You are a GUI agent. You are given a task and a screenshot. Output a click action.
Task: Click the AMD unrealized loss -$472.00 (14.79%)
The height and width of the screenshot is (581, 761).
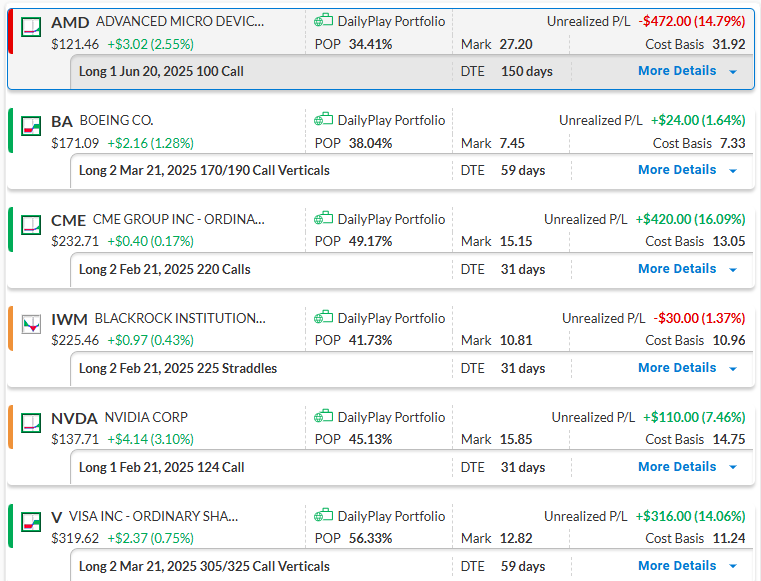692,21
